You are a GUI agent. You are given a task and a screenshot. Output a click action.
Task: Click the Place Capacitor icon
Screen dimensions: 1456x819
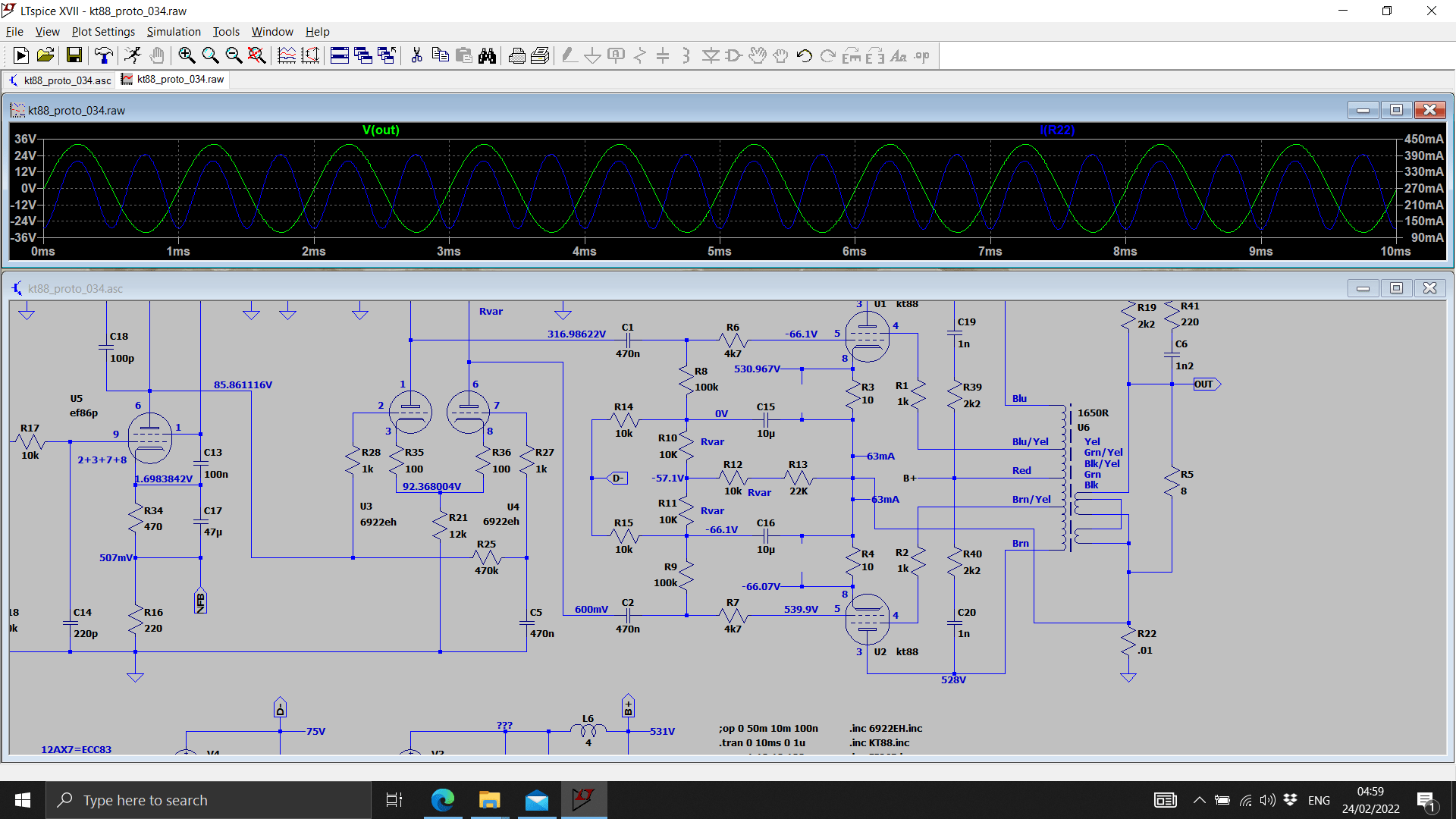pos(663,55)
